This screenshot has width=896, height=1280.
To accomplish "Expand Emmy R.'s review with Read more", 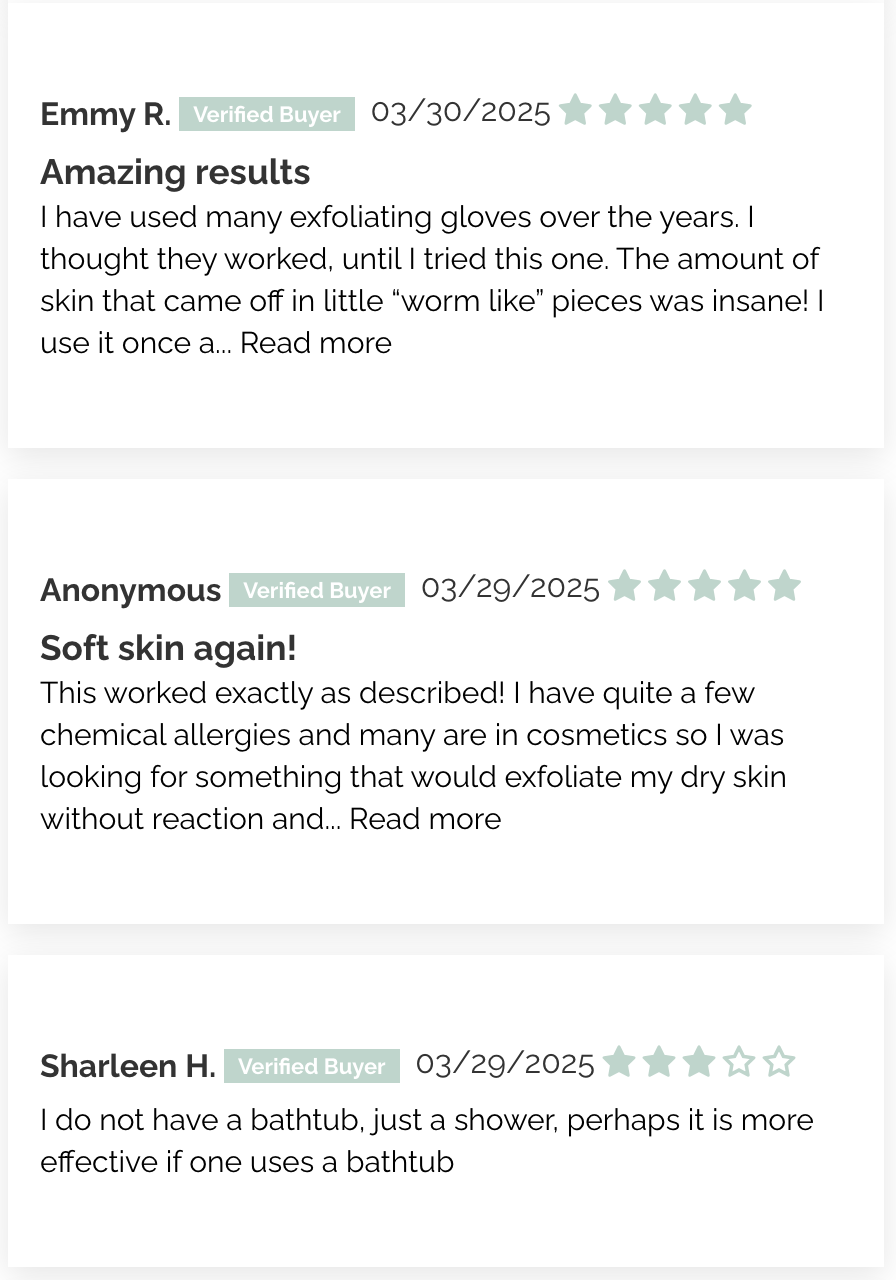I will coord(316,343).
